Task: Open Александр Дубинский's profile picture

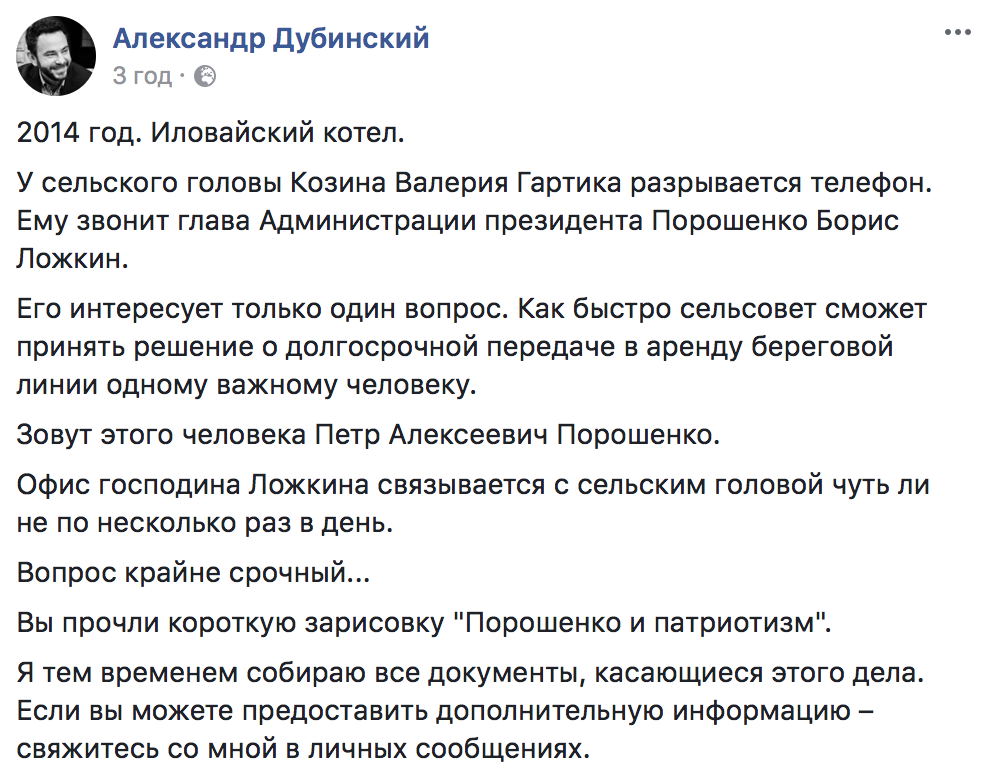Action: click(56, 56)
